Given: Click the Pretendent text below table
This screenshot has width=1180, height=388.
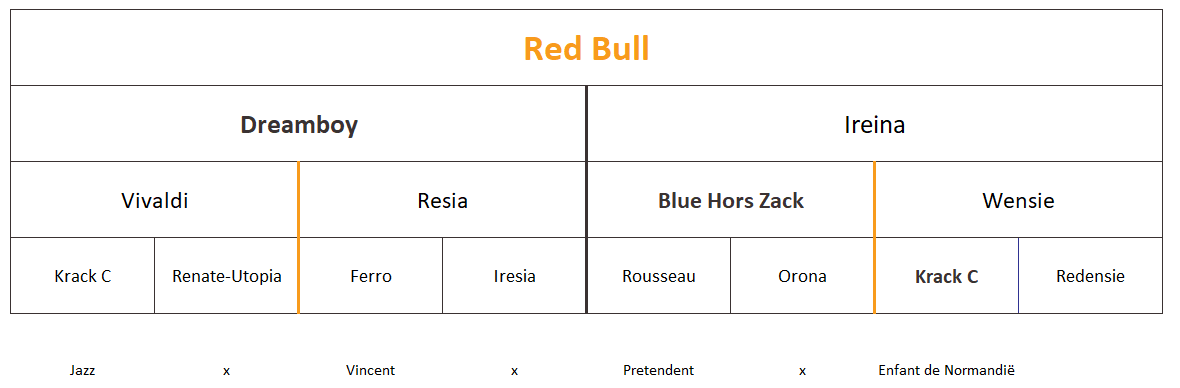Looking at the screenshot, I should pos(658,370).
